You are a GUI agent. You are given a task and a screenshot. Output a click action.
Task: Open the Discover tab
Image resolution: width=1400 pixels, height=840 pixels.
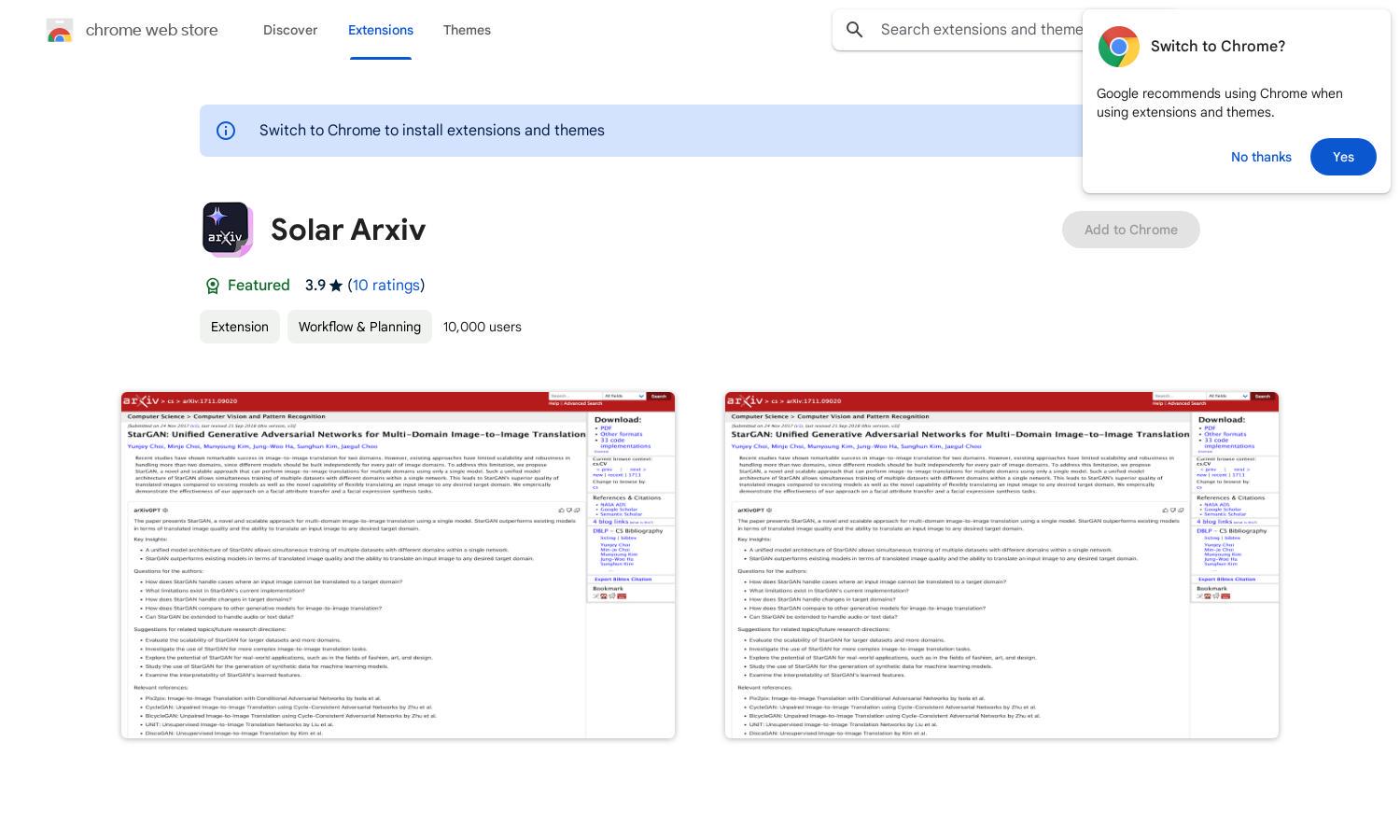point(290,30)
